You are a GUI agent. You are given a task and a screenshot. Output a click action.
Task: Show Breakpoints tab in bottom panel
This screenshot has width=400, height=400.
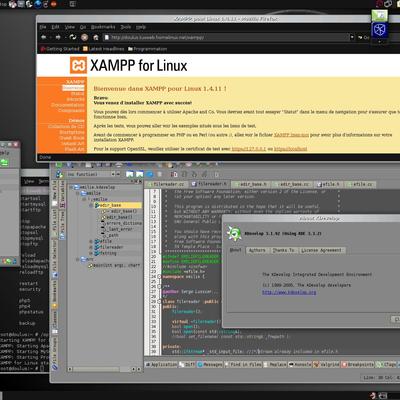tap(358, 365)
